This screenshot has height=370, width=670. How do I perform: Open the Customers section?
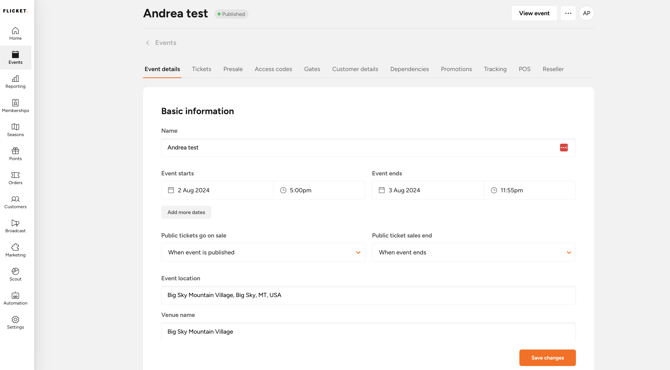pyautogui.click(x=15, y=202)
